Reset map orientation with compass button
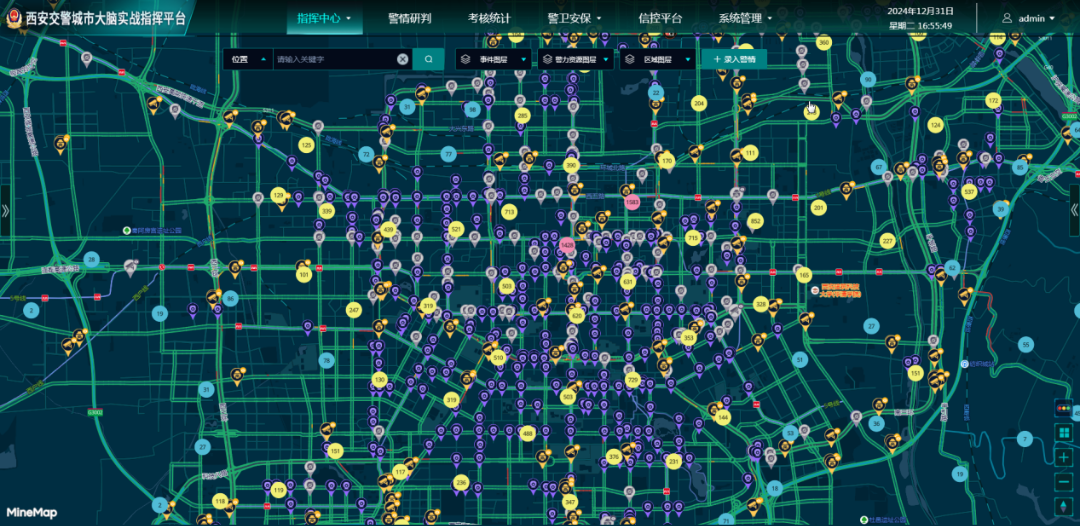1080x526 pixels. (x=1063, y=506)
